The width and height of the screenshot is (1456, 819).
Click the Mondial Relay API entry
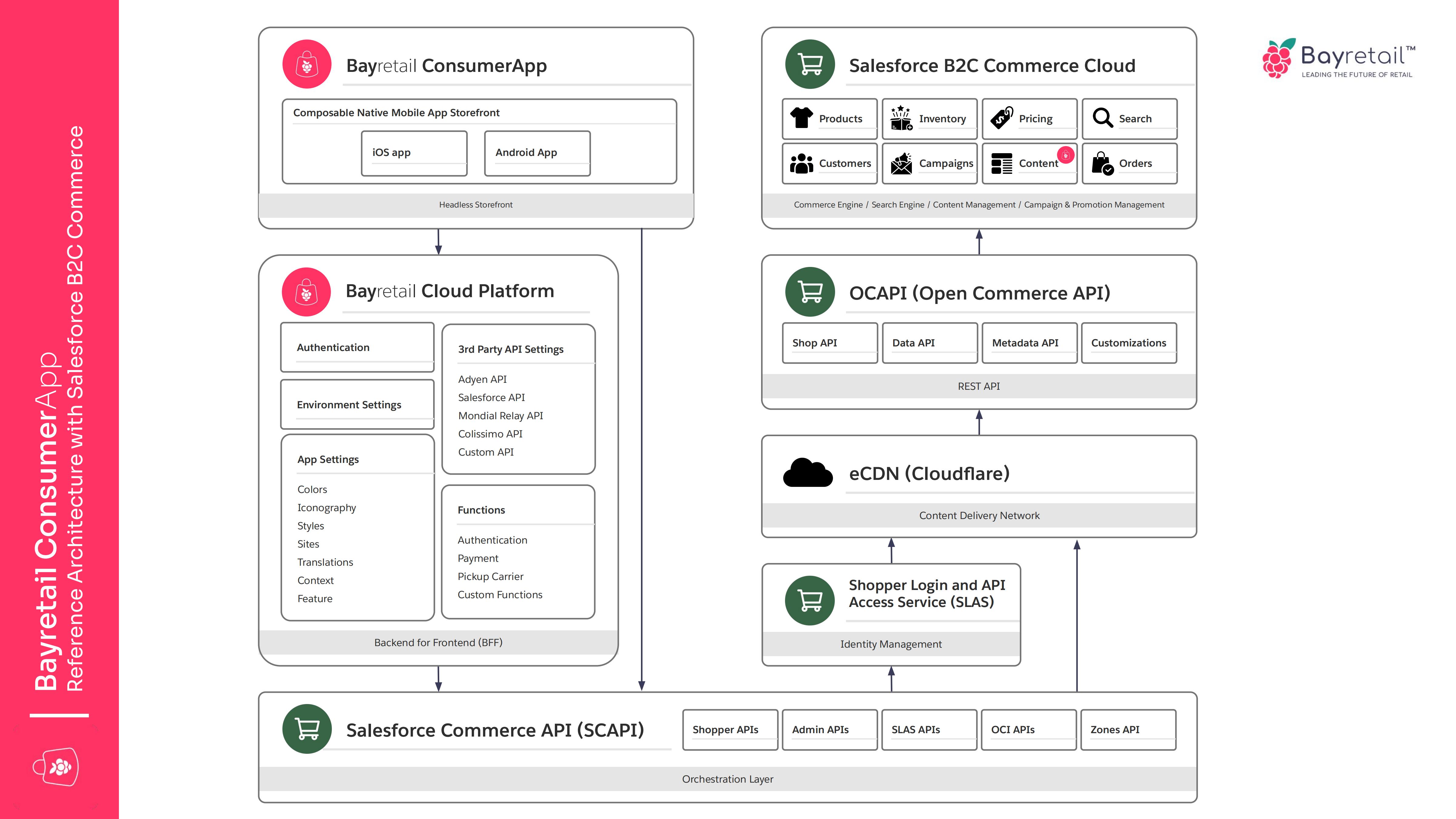pos(500,416)
